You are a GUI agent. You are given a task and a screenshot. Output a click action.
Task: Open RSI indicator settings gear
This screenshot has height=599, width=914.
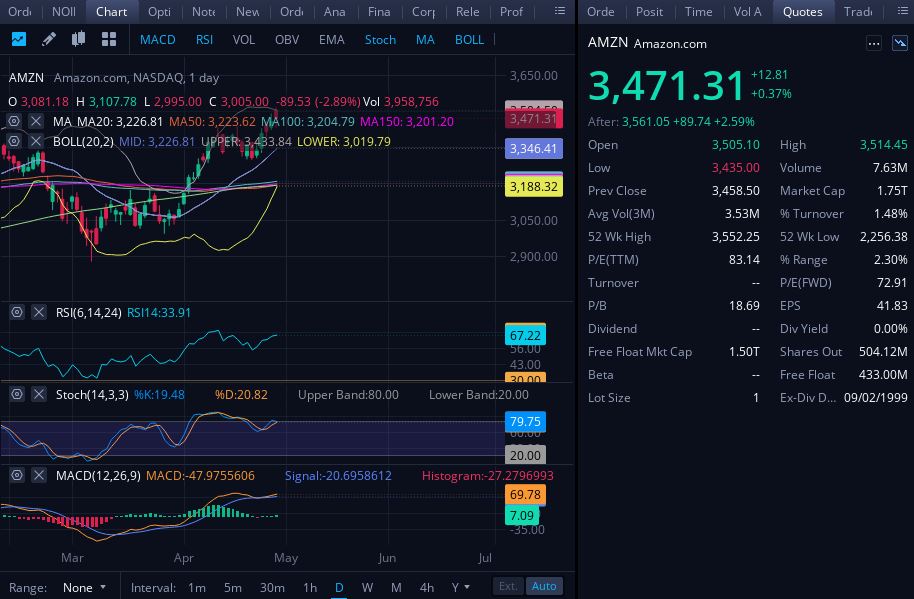(17, 312)
